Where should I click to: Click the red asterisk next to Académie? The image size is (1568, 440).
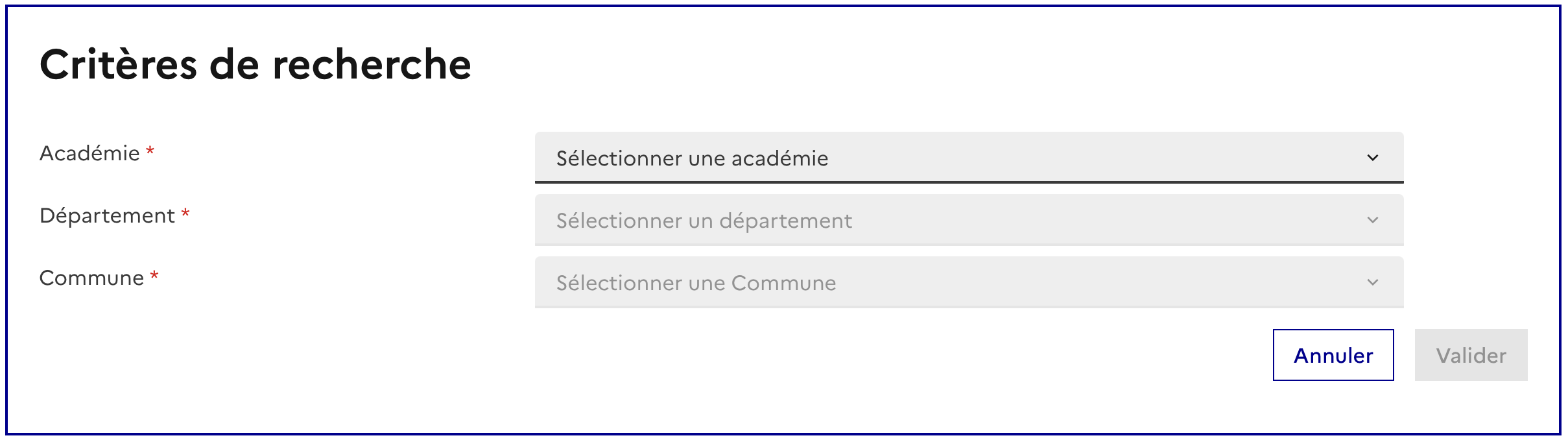pyautogui.click(x=150, y=151)
